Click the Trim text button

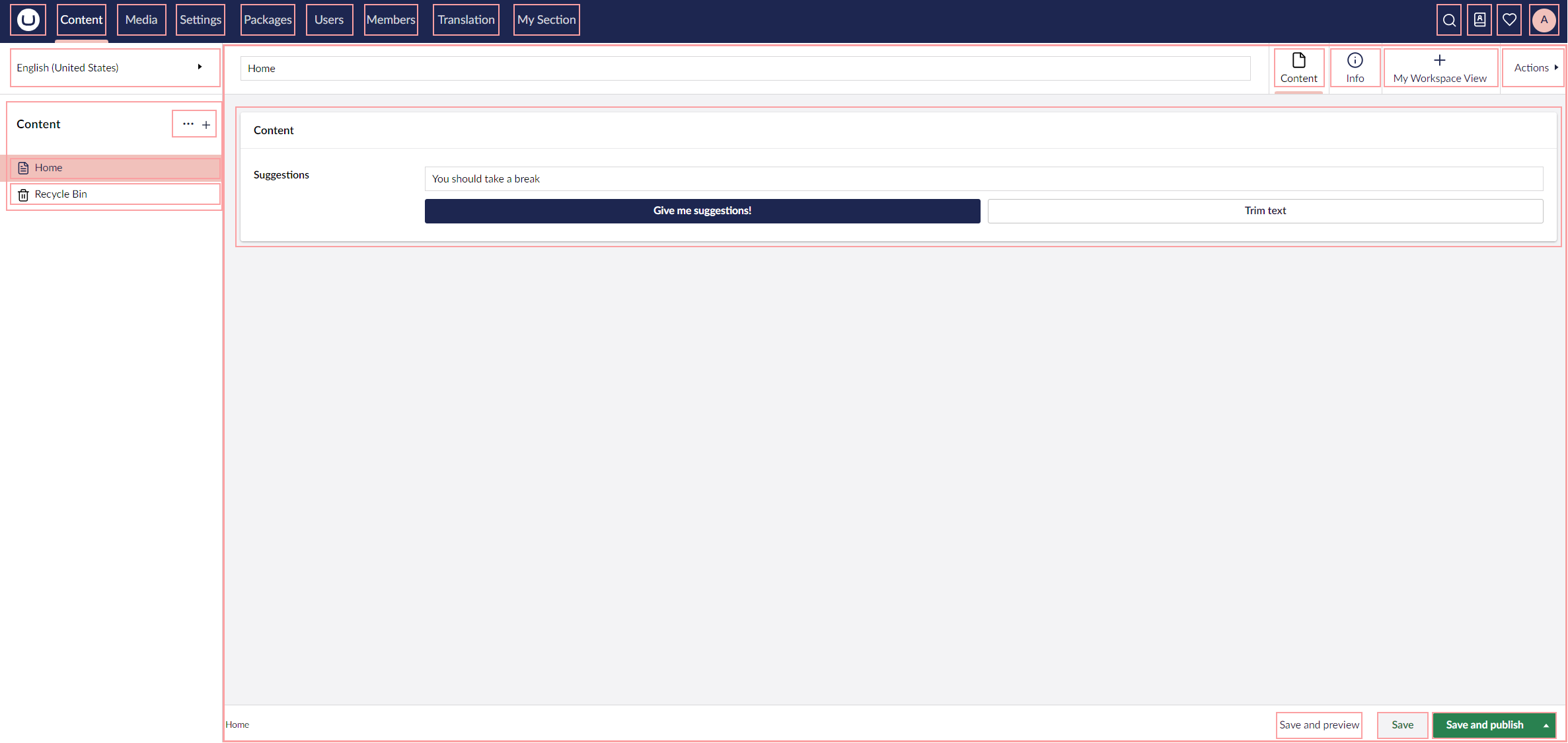(1265, 211)
